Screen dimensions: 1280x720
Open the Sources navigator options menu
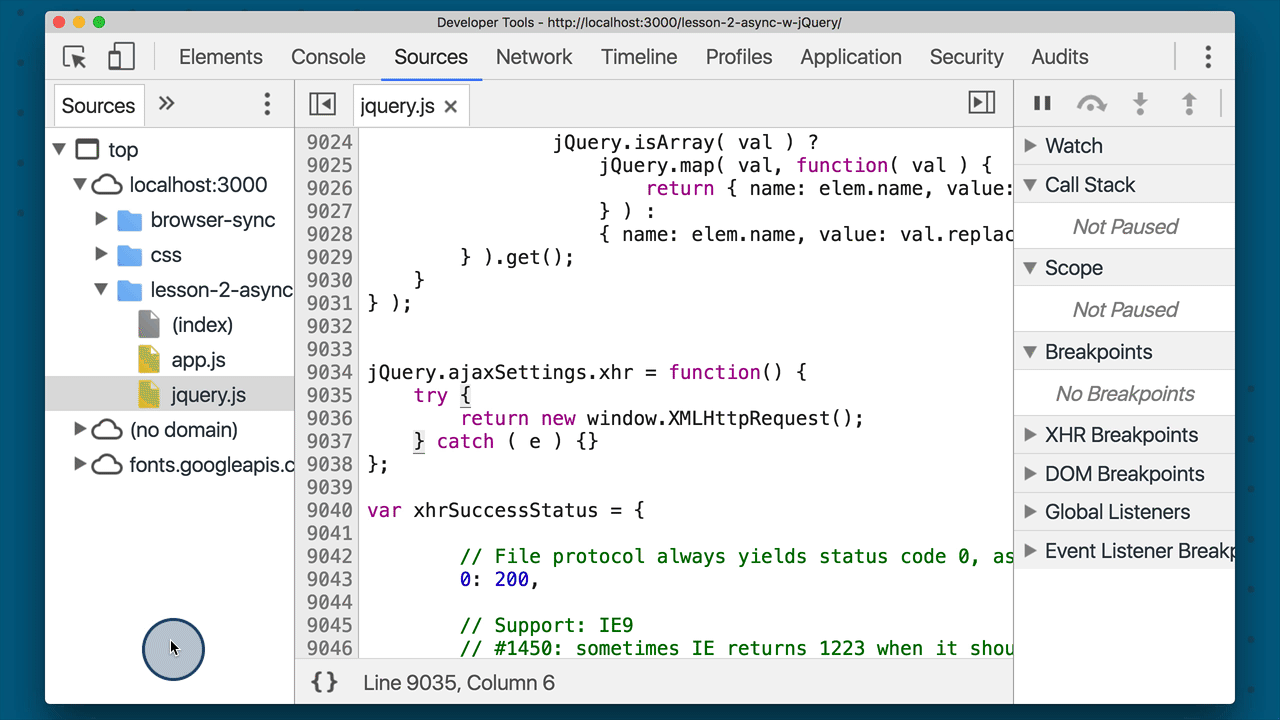(x=266, y=104)
